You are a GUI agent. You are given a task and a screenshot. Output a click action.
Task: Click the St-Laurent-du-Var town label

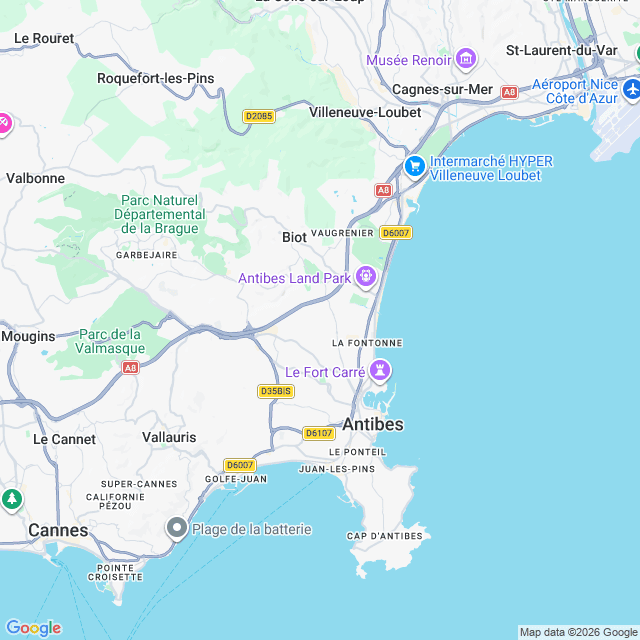562,51
